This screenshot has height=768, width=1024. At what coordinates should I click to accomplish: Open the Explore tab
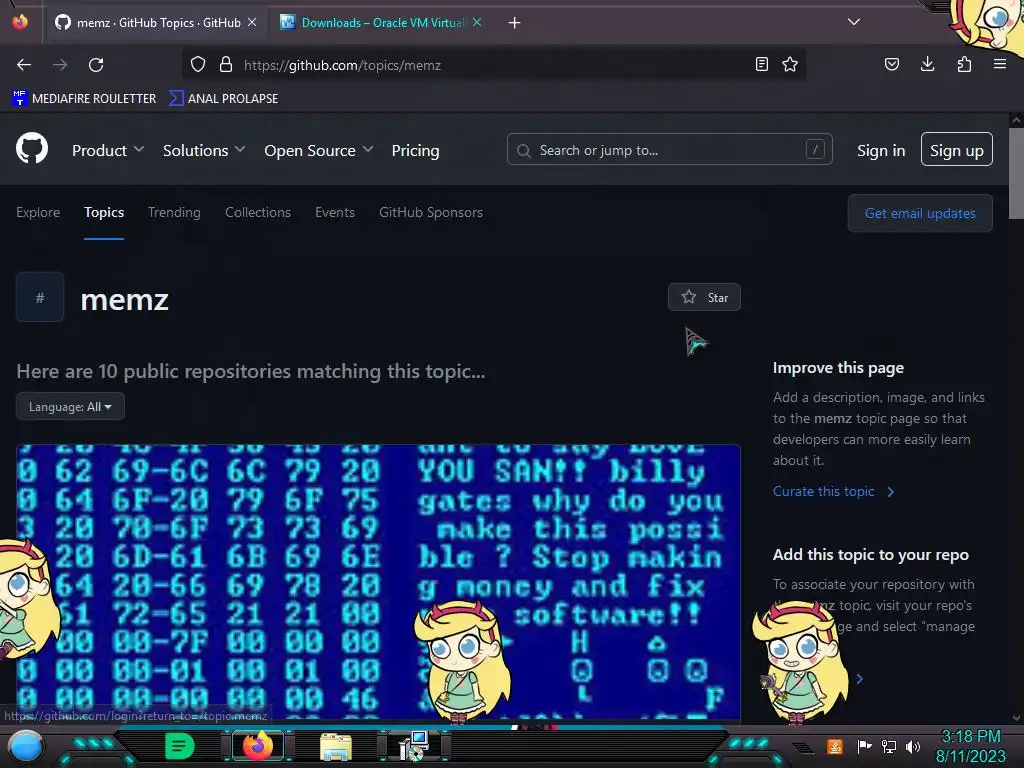(38, 212)
